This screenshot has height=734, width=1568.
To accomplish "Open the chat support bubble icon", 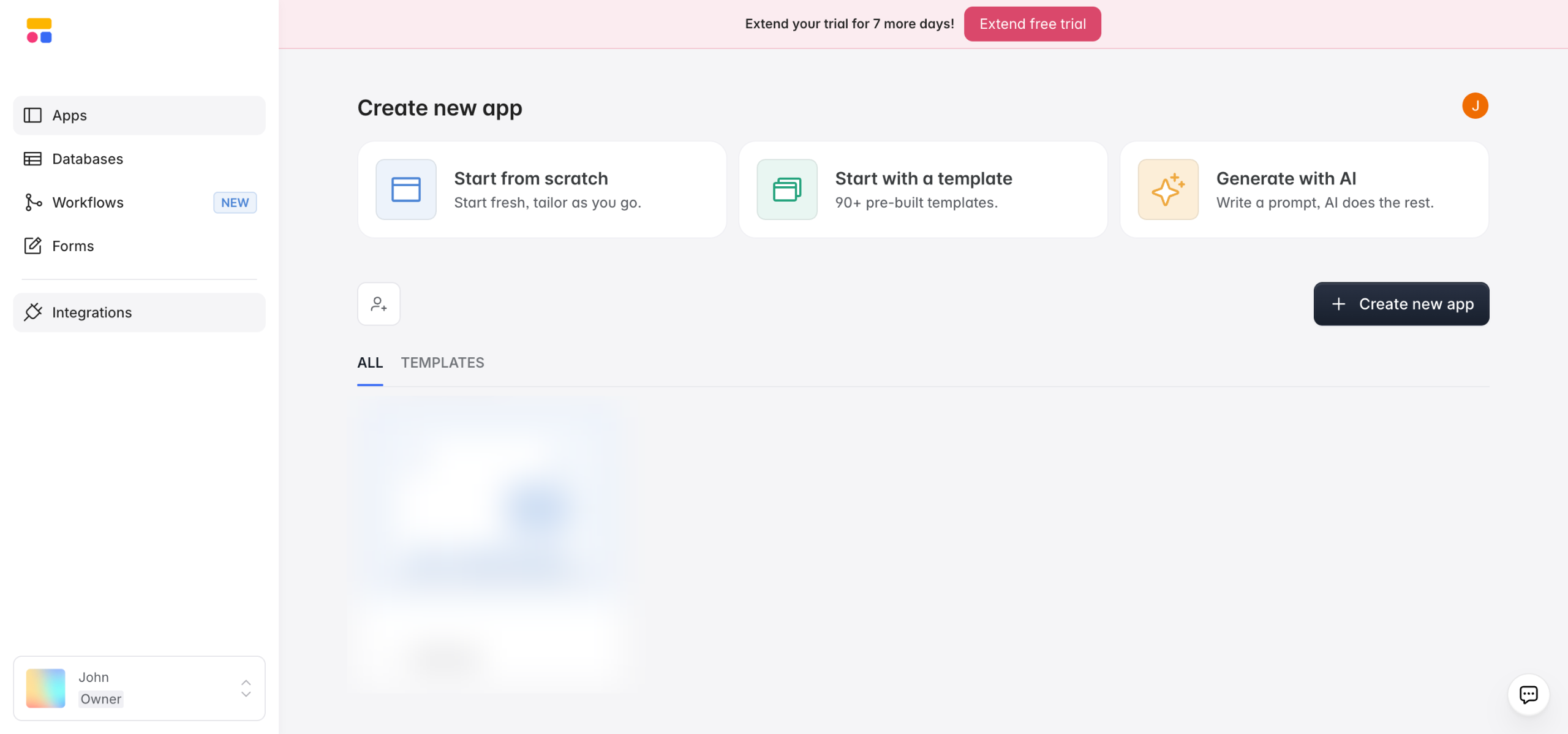I will point(1528,694).
